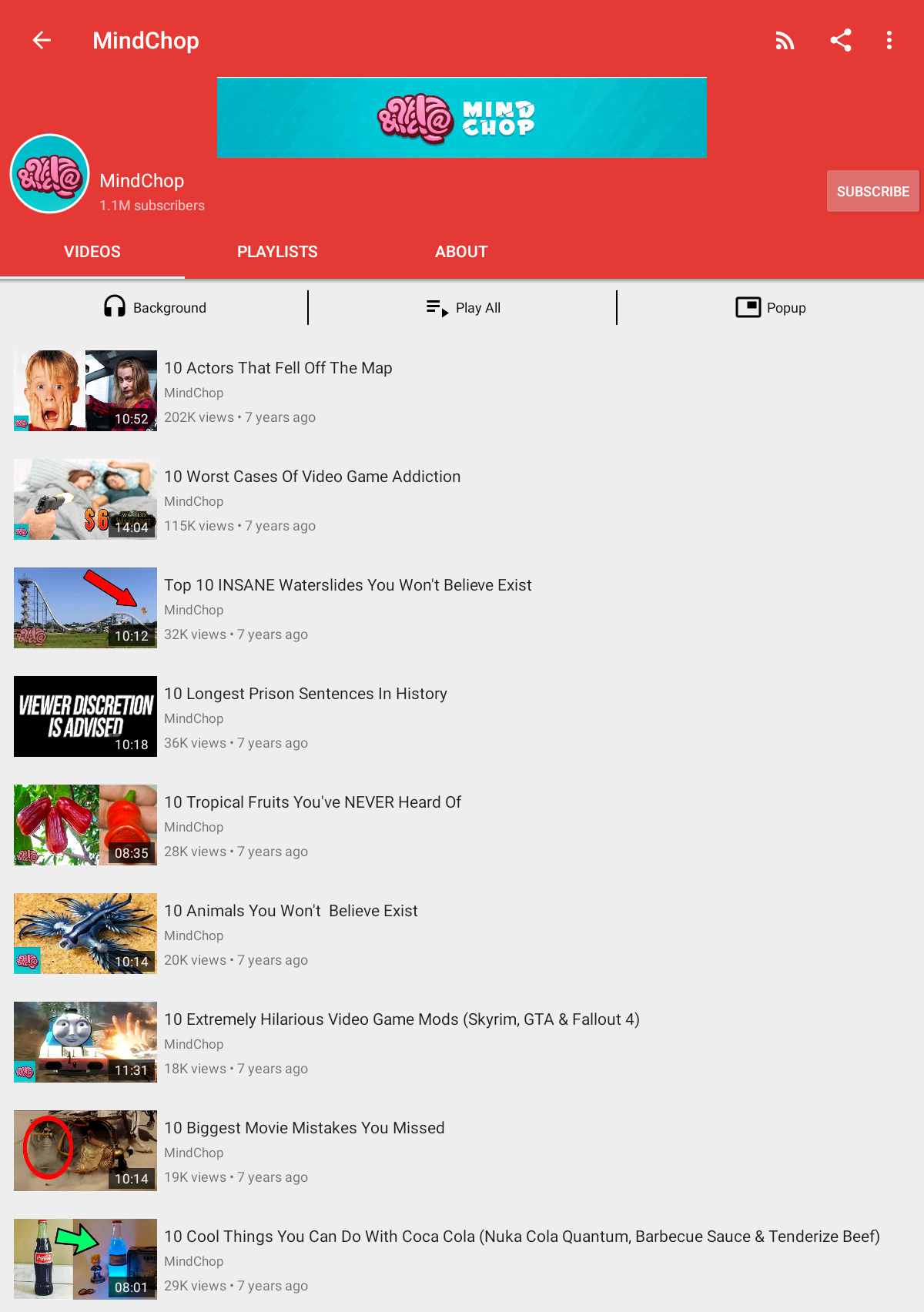Viewport: 924px width, 1312px height.
Task: Open the Animals You Won't Believe Exist thumbnail
Action: 85,933
